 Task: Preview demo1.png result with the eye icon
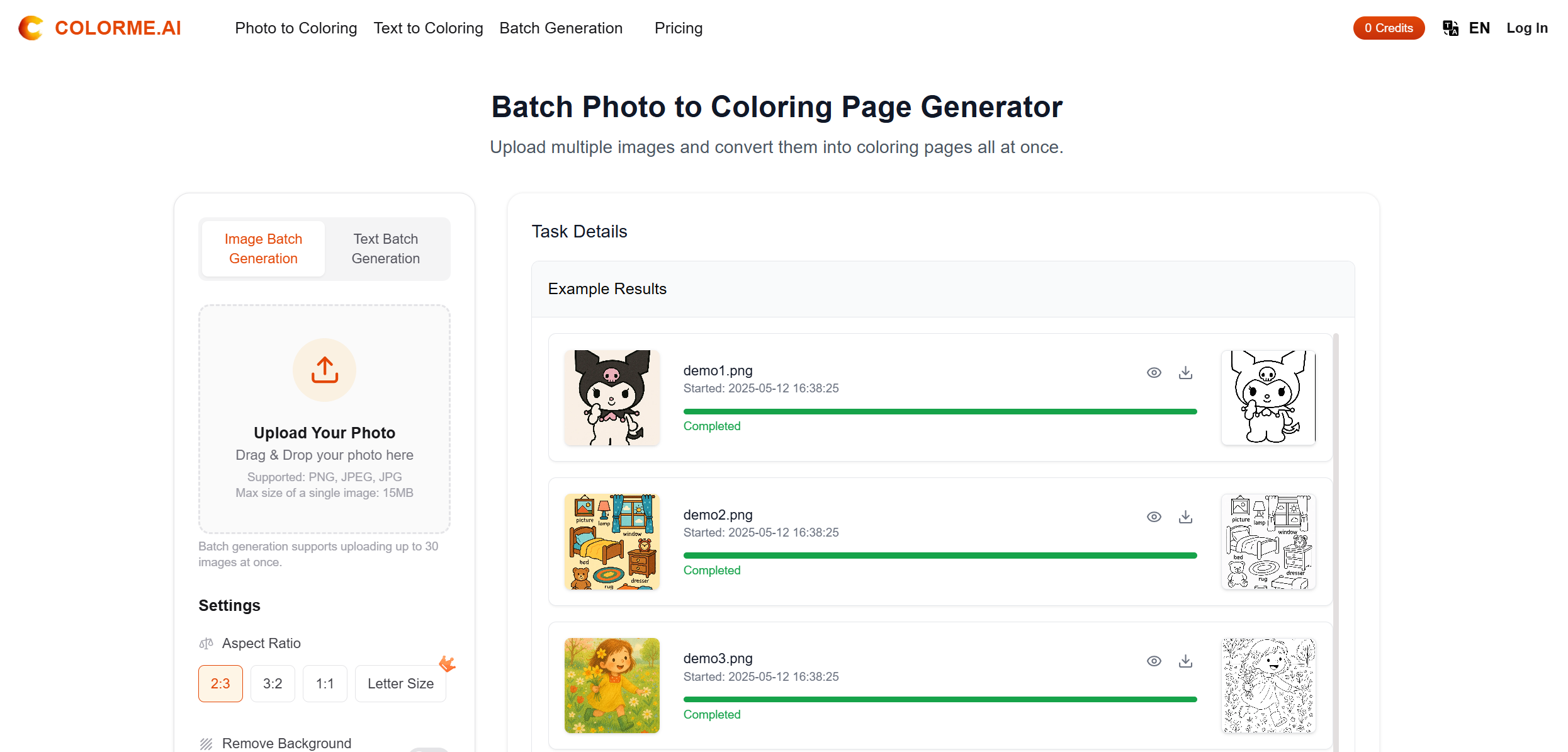(x=1154, y=372)
